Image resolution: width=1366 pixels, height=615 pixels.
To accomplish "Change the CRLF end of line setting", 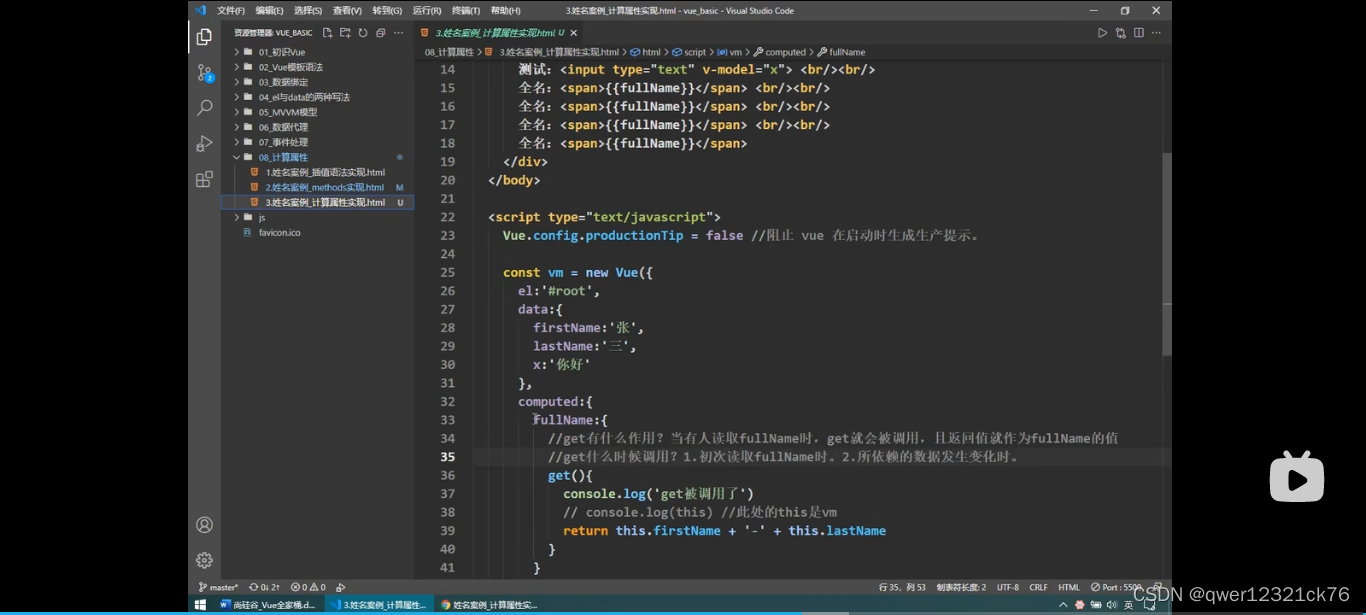I will coord(1039,587).
